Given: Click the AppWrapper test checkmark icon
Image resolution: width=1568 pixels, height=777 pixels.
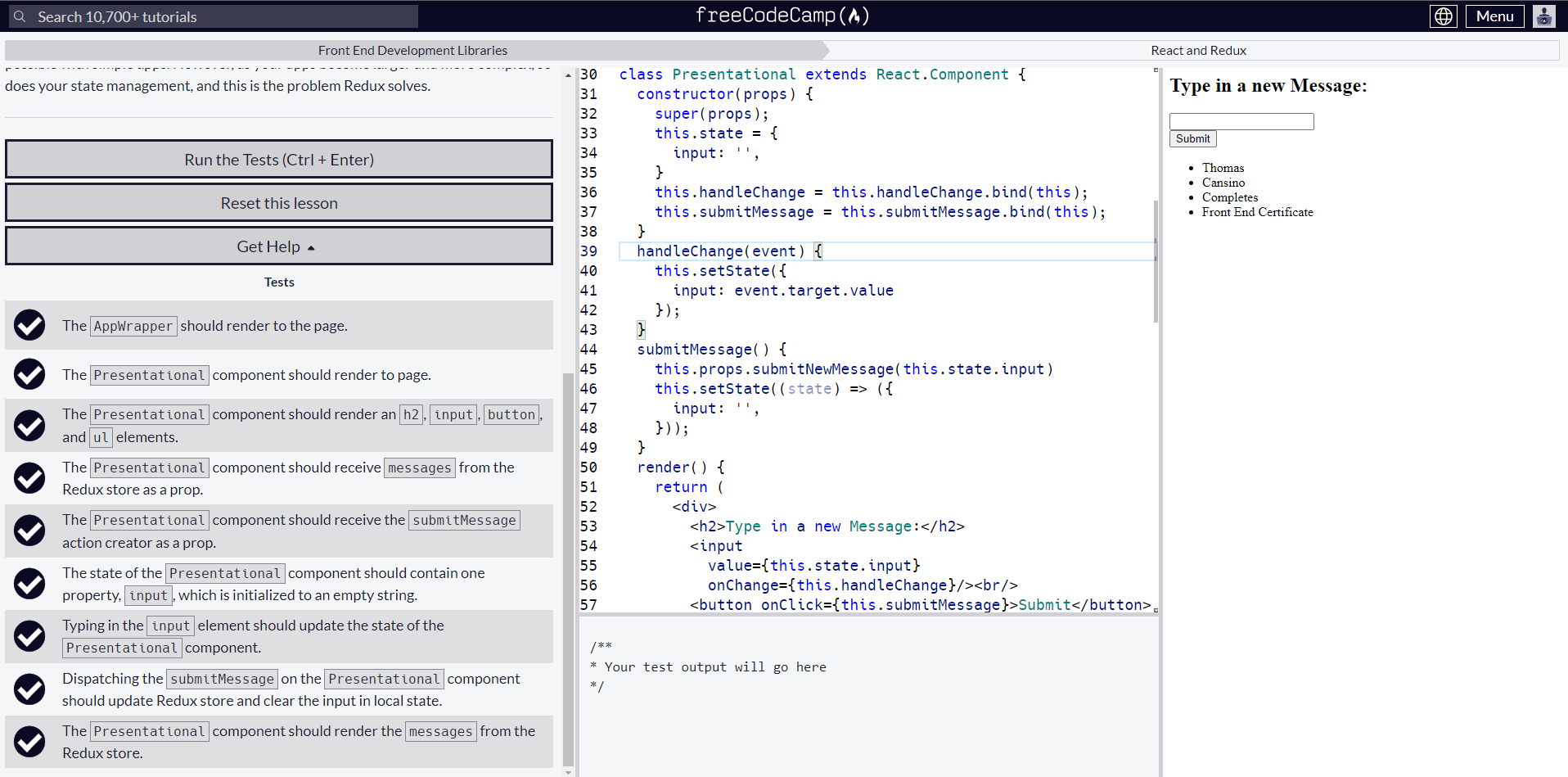Looking at the screenshot, I should click(x=29, y=325).
